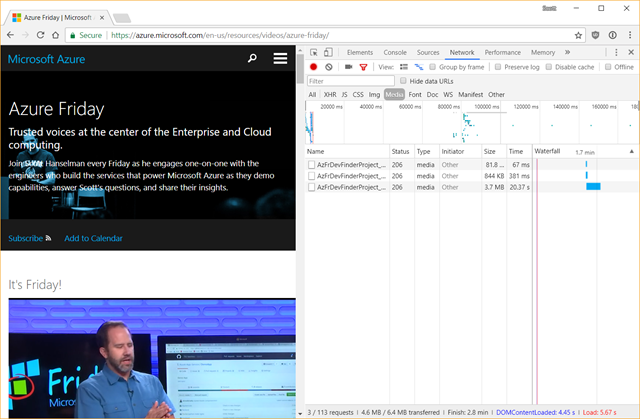Open the Azure hamburger menu
The height and width of the screenshot is (419, 640).
pos(280,58)
